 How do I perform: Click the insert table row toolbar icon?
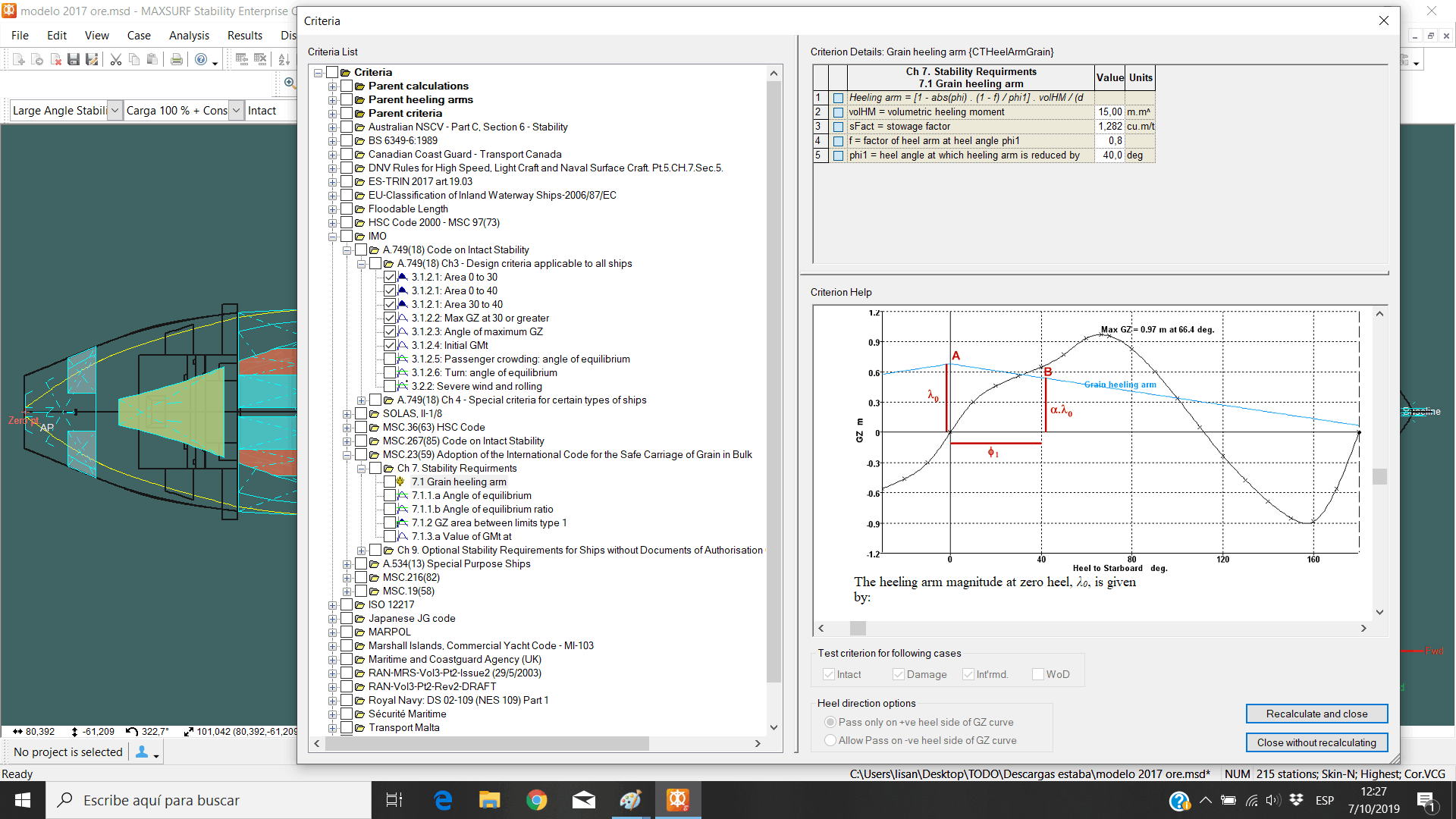[242, 59]
